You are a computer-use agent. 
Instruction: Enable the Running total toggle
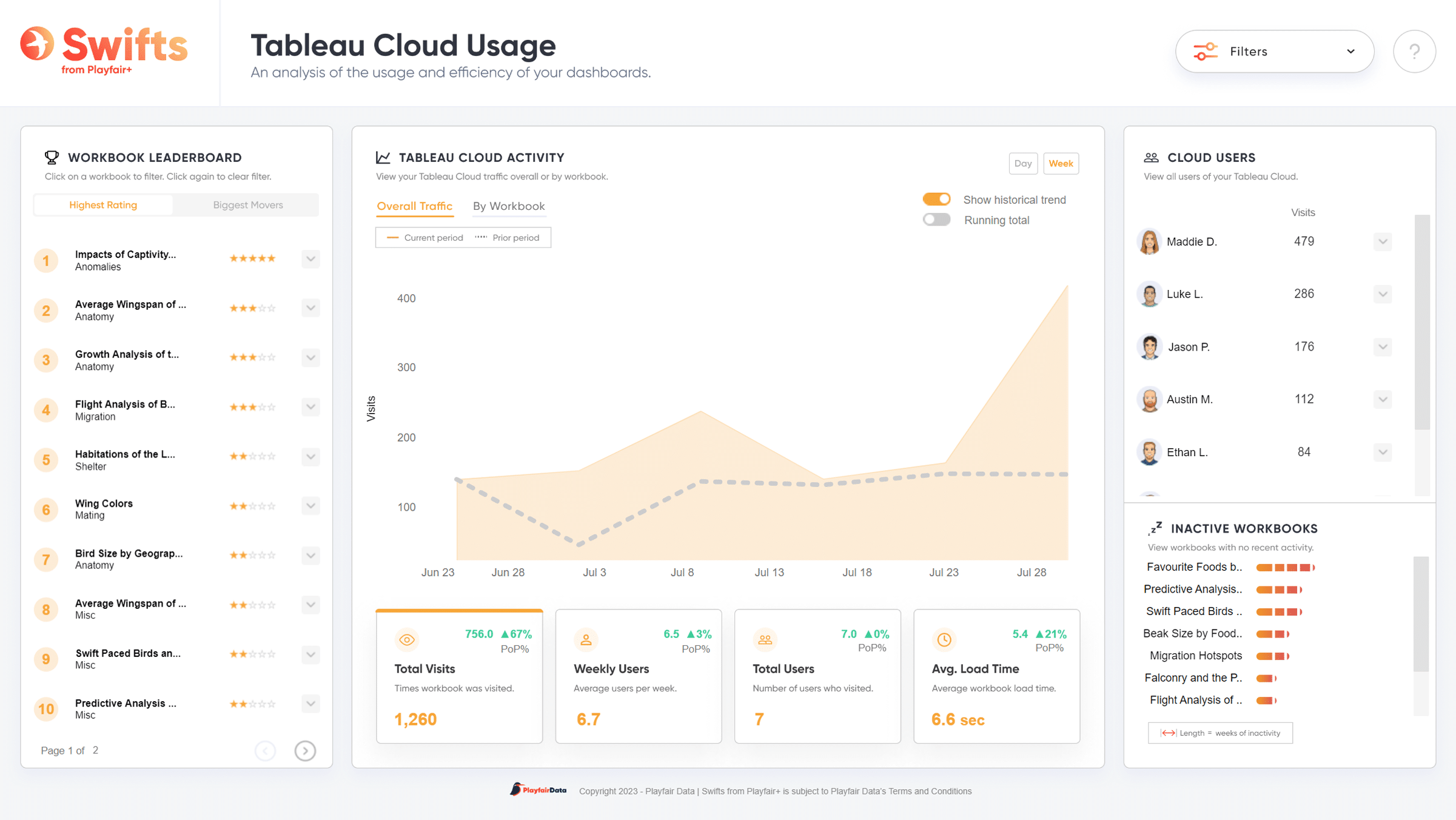coord(936,220)
